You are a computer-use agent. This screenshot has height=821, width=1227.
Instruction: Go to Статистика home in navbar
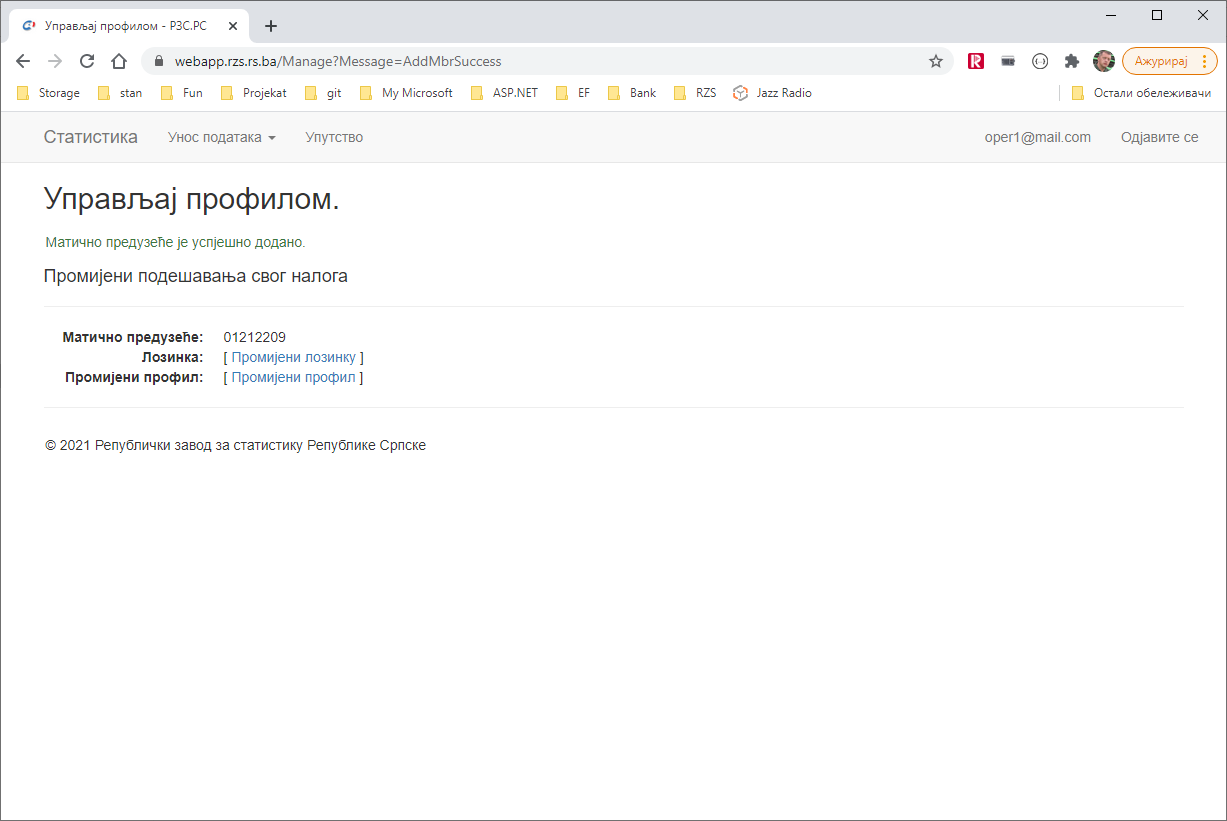pos(91,137)
